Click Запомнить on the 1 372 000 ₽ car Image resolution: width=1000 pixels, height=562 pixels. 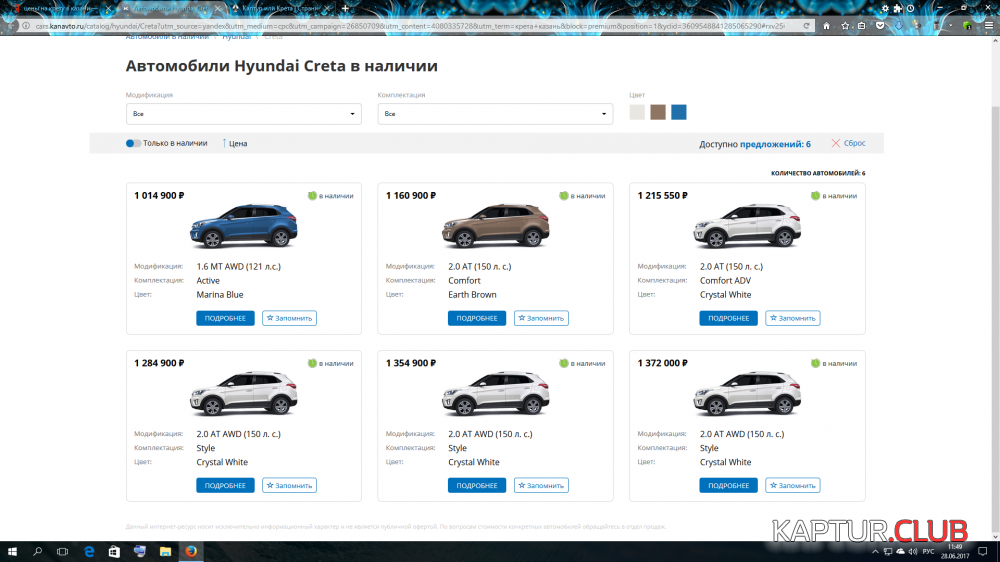(x=793, y=485)
